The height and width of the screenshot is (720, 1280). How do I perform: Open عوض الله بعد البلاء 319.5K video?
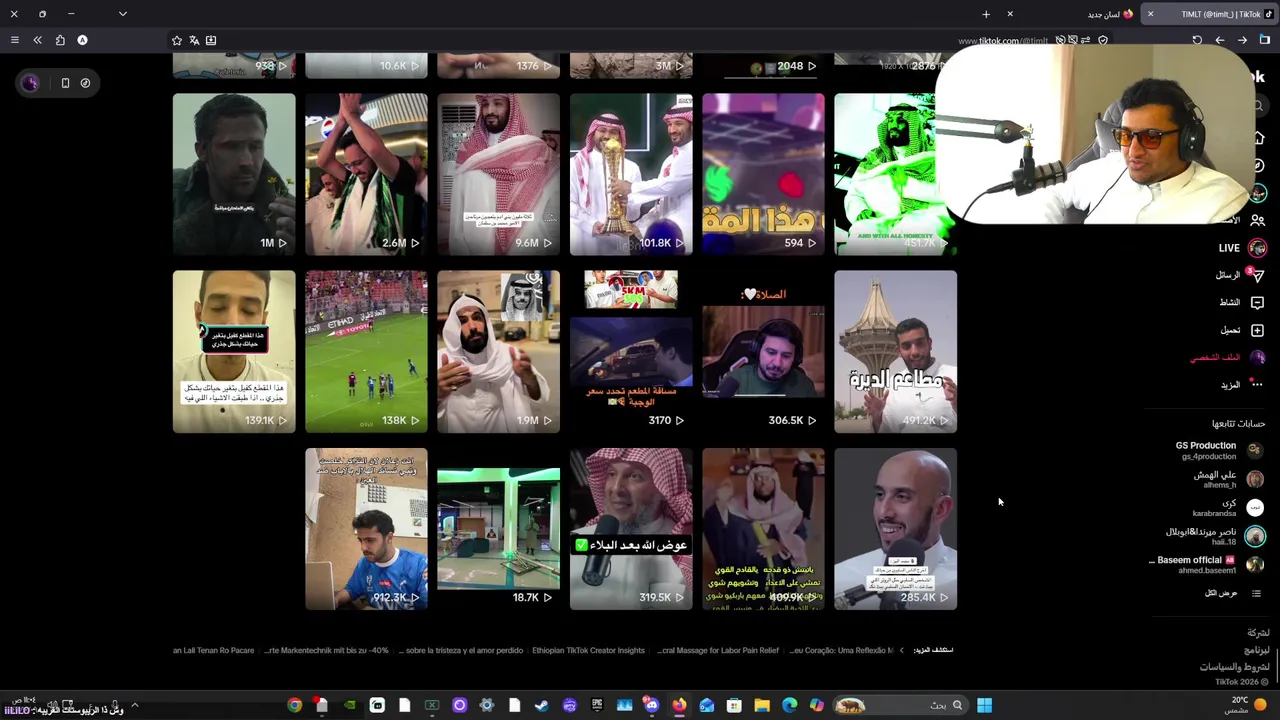pyautogui.click(x=631, y=529)
